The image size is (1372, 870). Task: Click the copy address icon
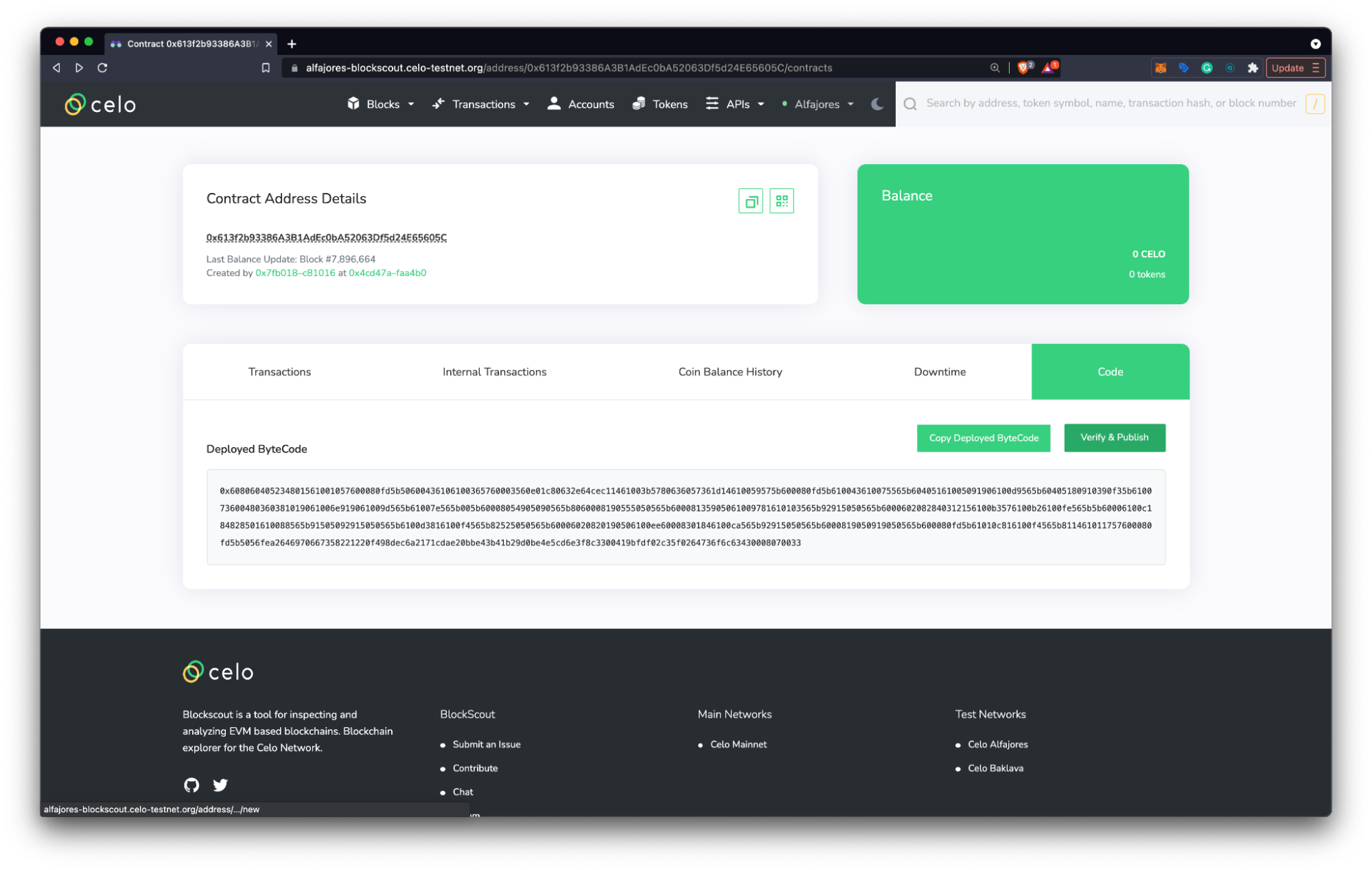750,201
